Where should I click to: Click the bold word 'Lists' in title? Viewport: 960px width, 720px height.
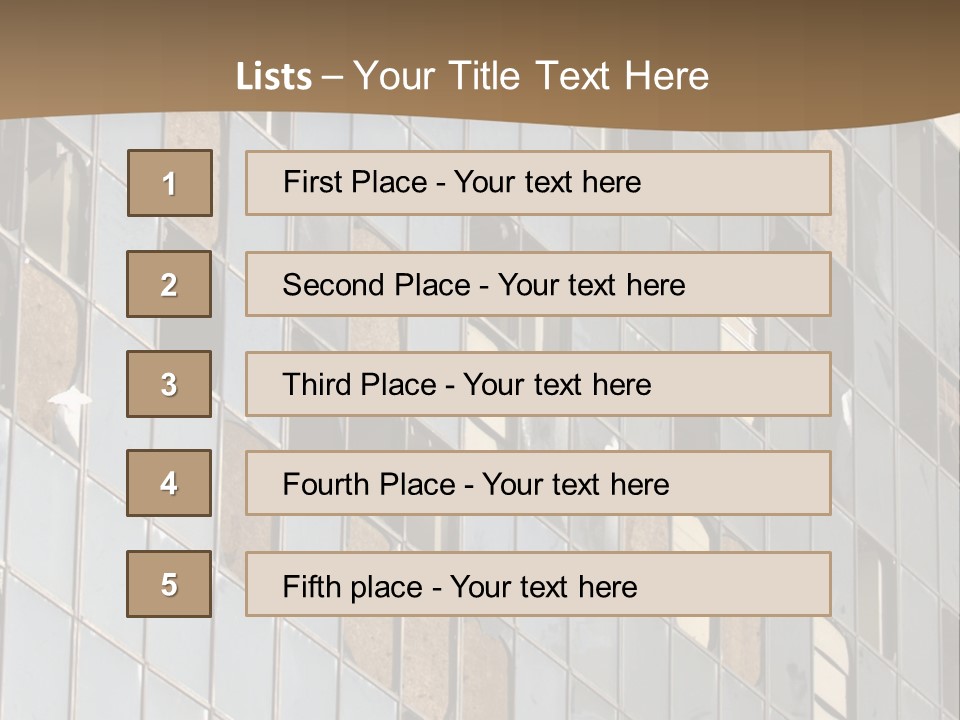274,77
